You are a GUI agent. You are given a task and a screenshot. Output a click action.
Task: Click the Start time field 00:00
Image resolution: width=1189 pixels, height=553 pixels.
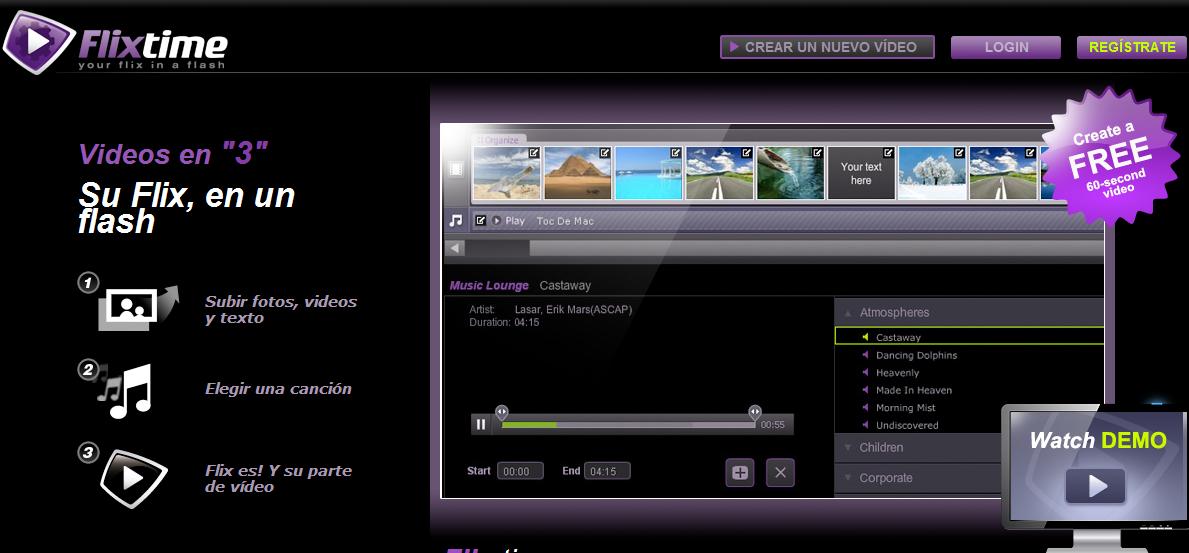coord(520,471)
